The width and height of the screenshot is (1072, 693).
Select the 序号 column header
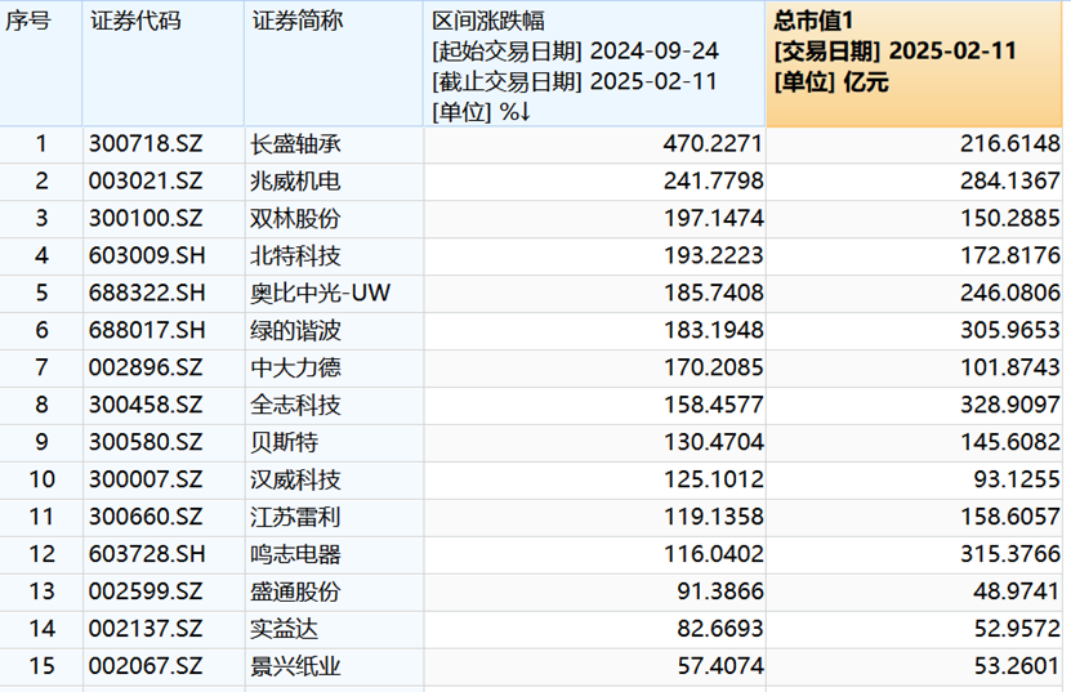[x=40, y=64]
